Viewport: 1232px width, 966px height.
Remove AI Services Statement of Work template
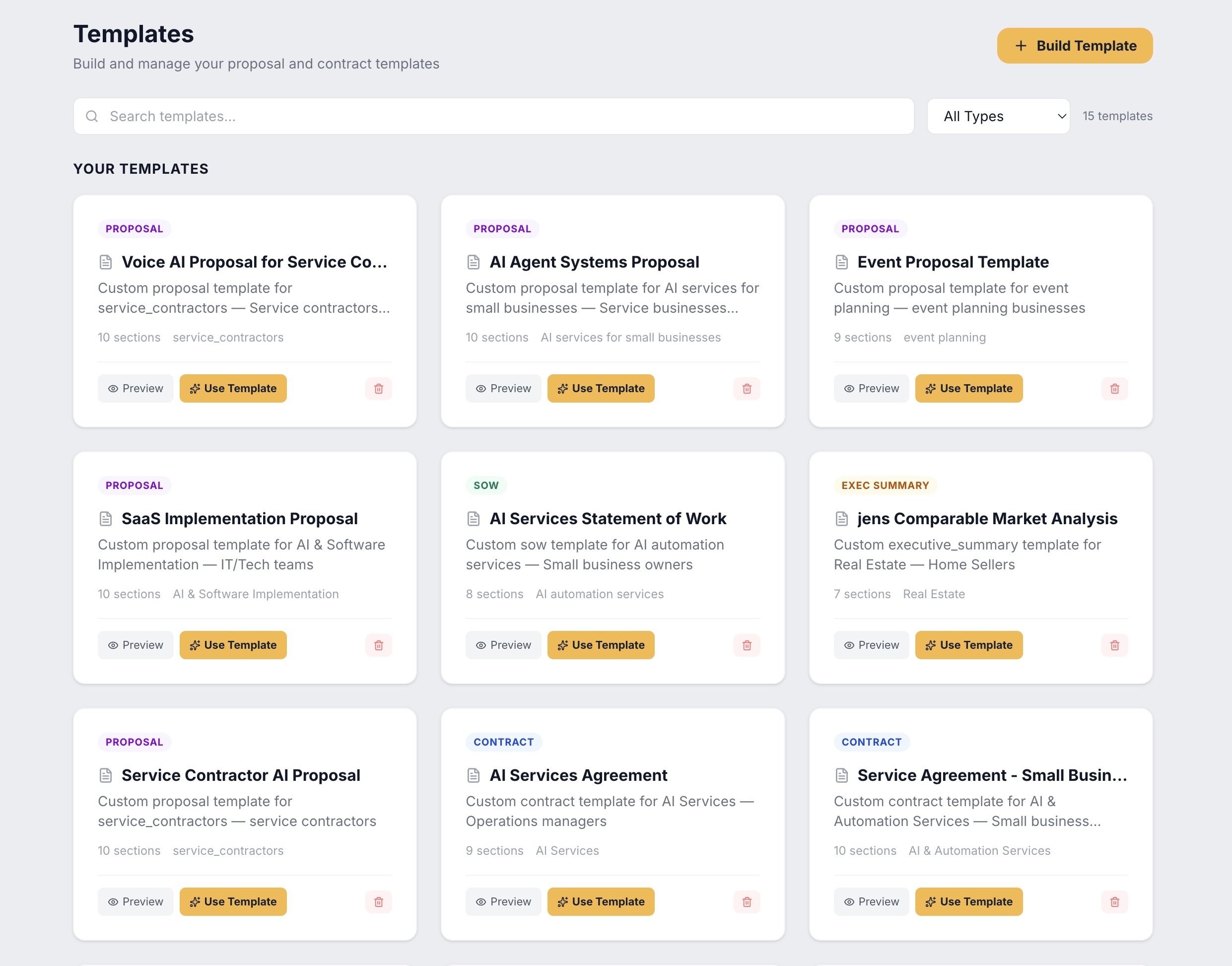(747, 645)
